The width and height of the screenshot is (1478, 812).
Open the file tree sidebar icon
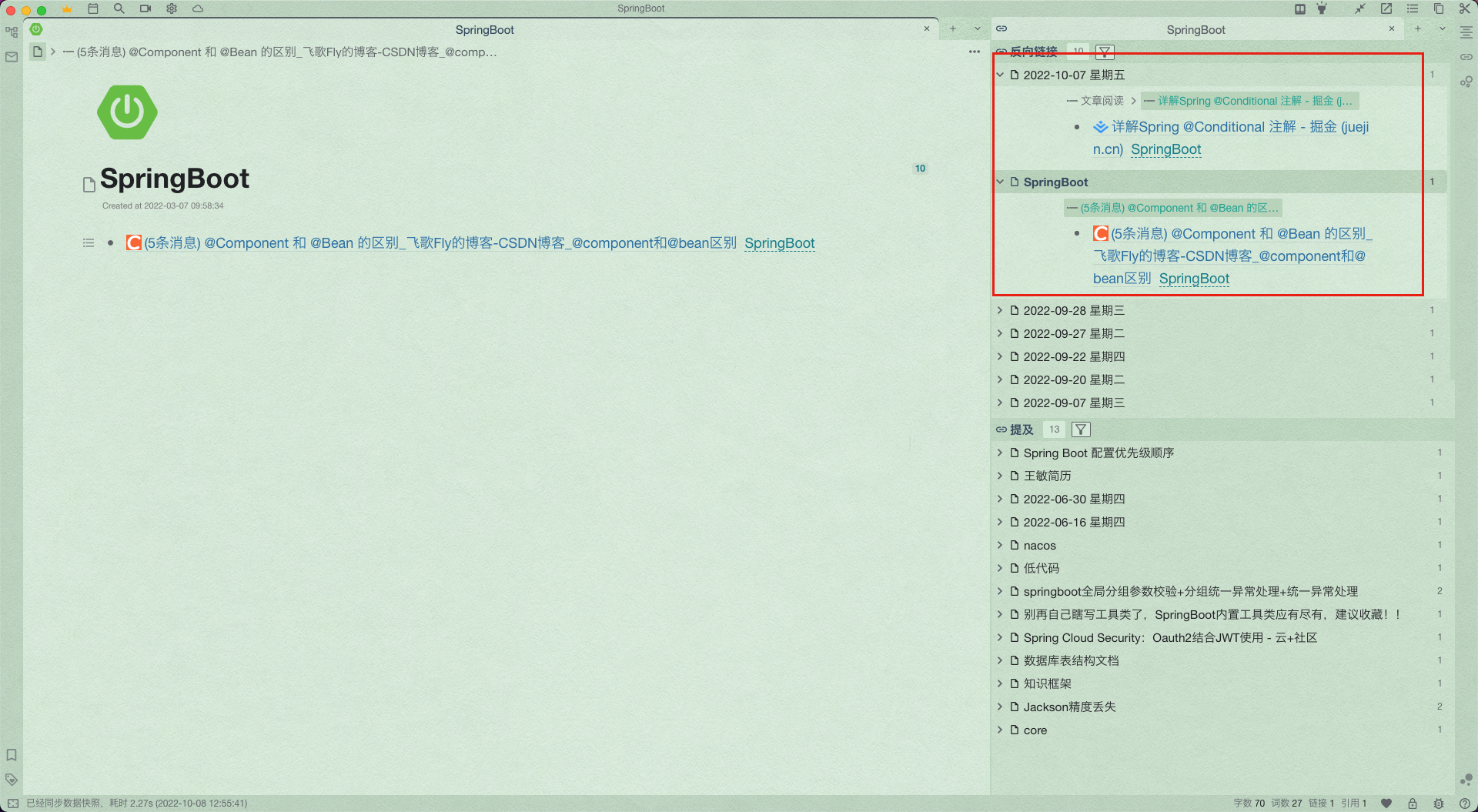pyautogui.click(x=12, y=32)
